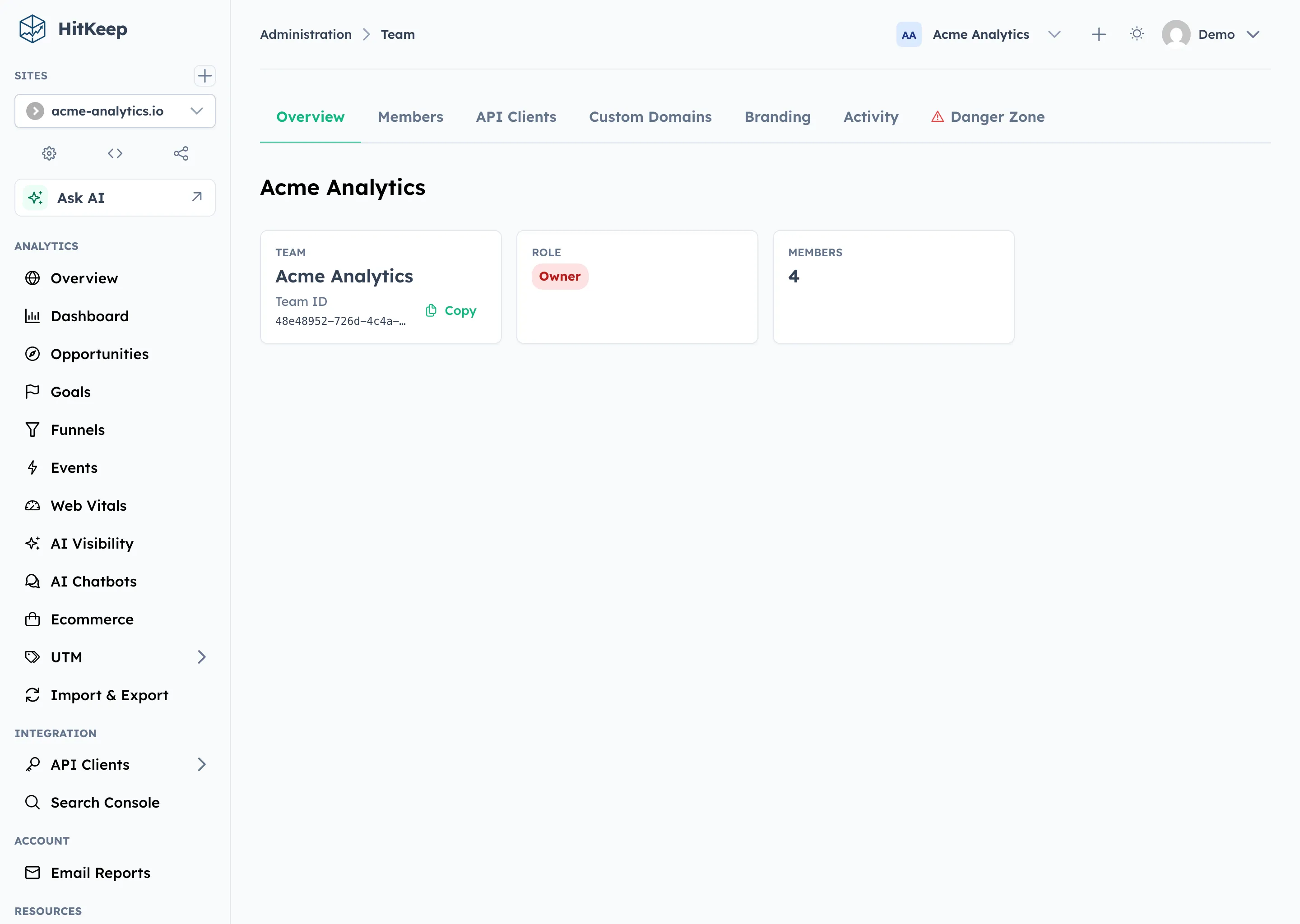Click the Events lightning bolt icon
1300x924 pixels.
[32, 468]
